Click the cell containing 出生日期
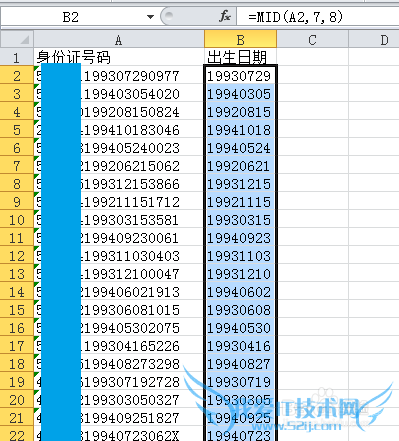 (x=240, y=57)
